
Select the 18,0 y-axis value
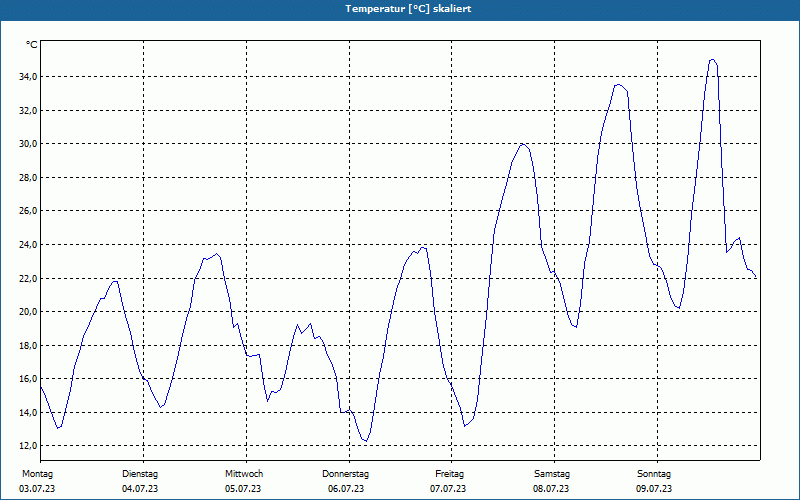coord(28,345)
